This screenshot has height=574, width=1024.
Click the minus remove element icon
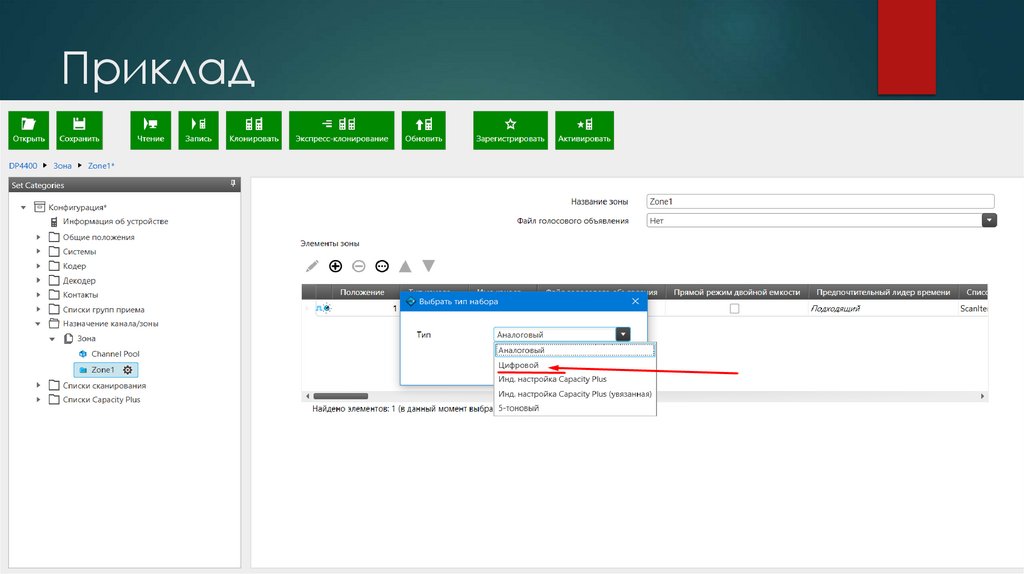coord(359,266)
